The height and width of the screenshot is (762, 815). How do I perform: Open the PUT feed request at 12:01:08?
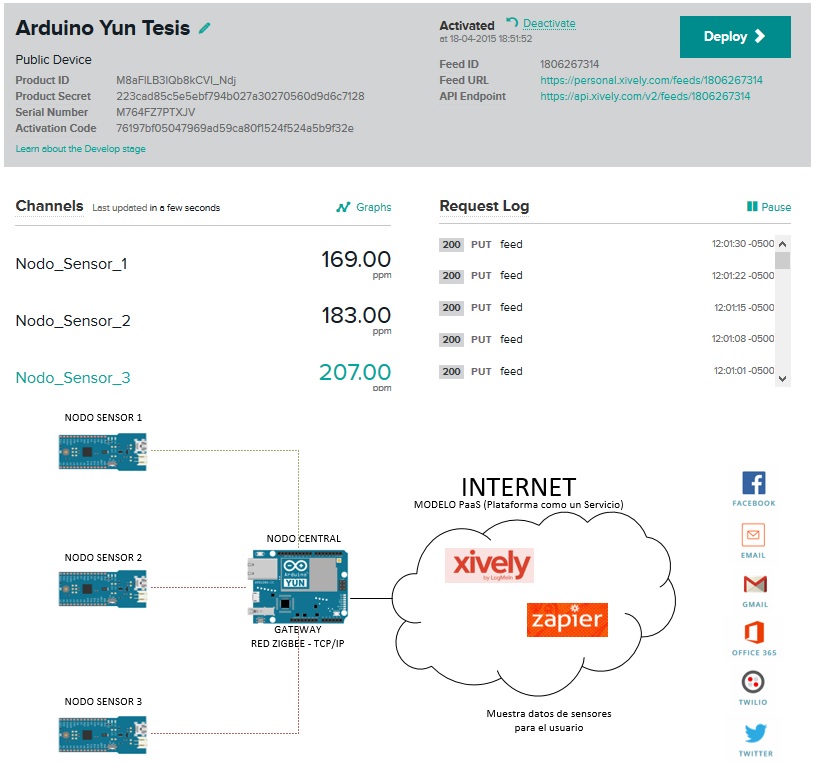click(x=607, y=339)
